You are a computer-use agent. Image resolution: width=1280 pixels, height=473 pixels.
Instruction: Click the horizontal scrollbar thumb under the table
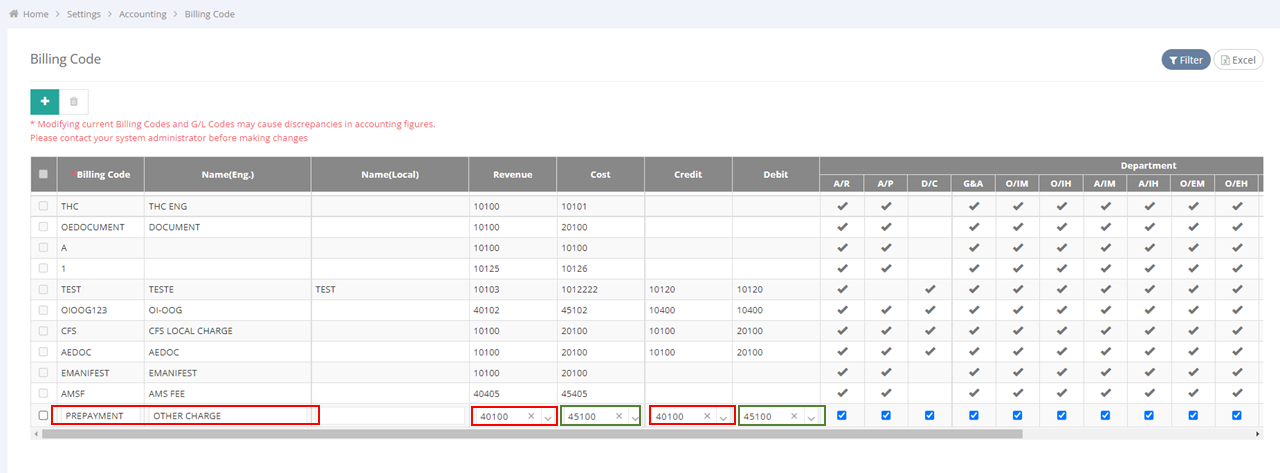click(530, 434)
